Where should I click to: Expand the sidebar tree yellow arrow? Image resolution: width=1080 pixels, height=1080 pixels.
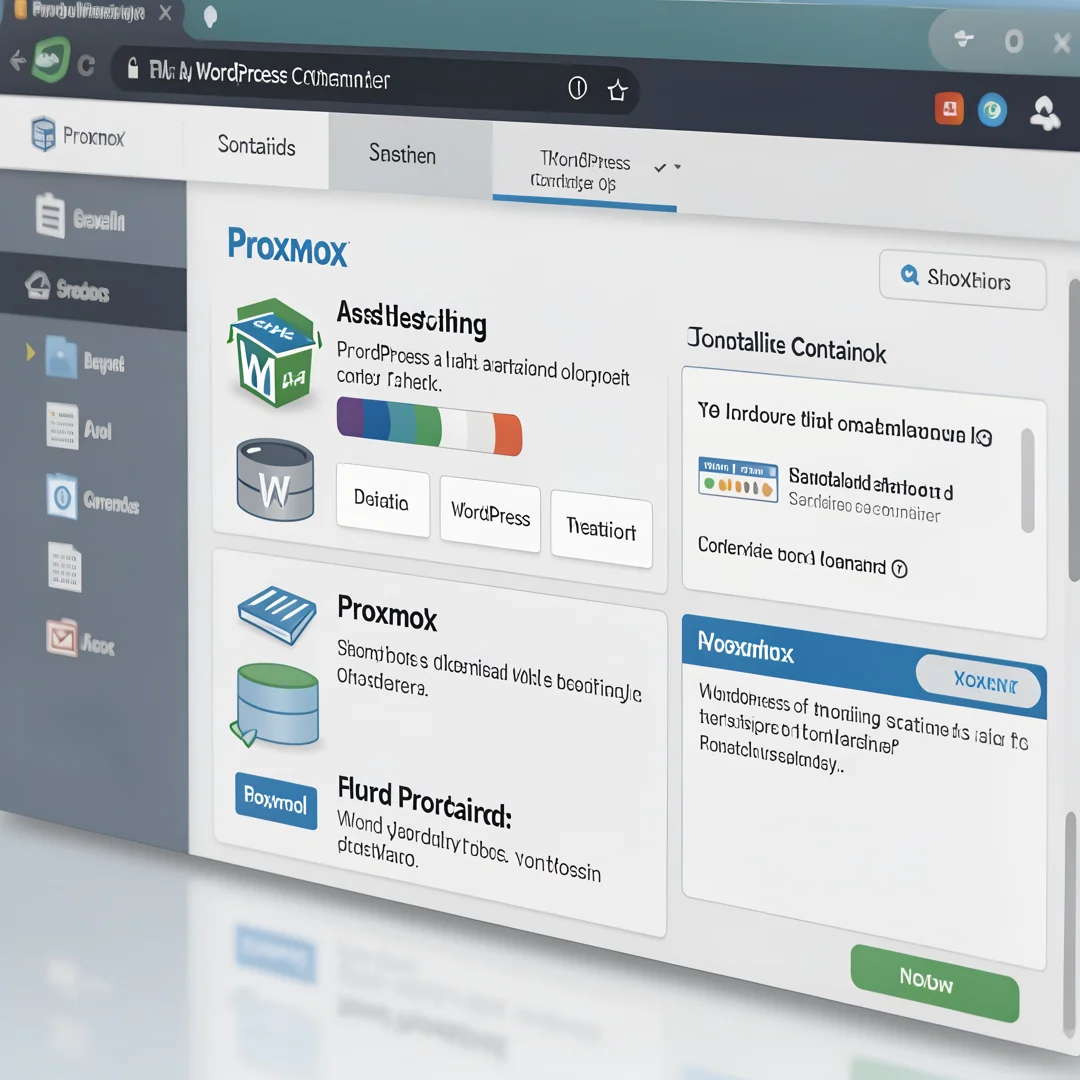coord(30,352)
